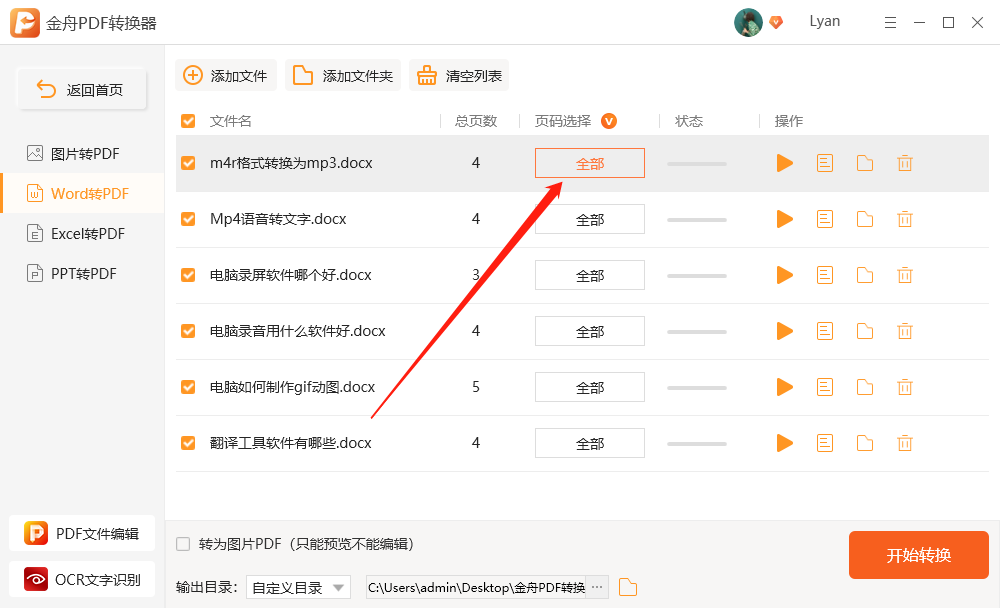Play convert icon for 电脑录屏软件哪个好.docx

point(784,275)
